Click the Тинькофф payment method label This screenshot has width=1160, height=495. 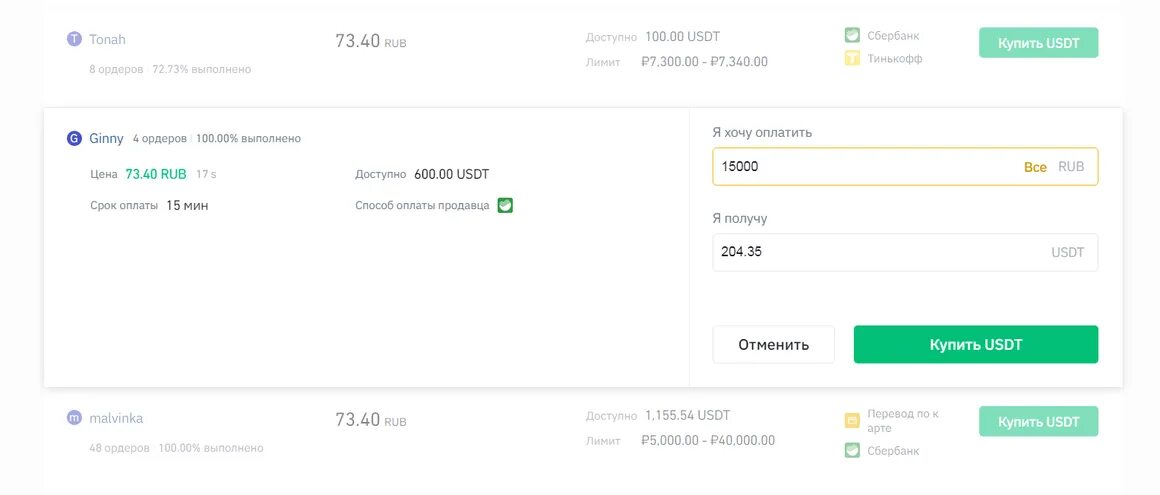tap(894, 58)
